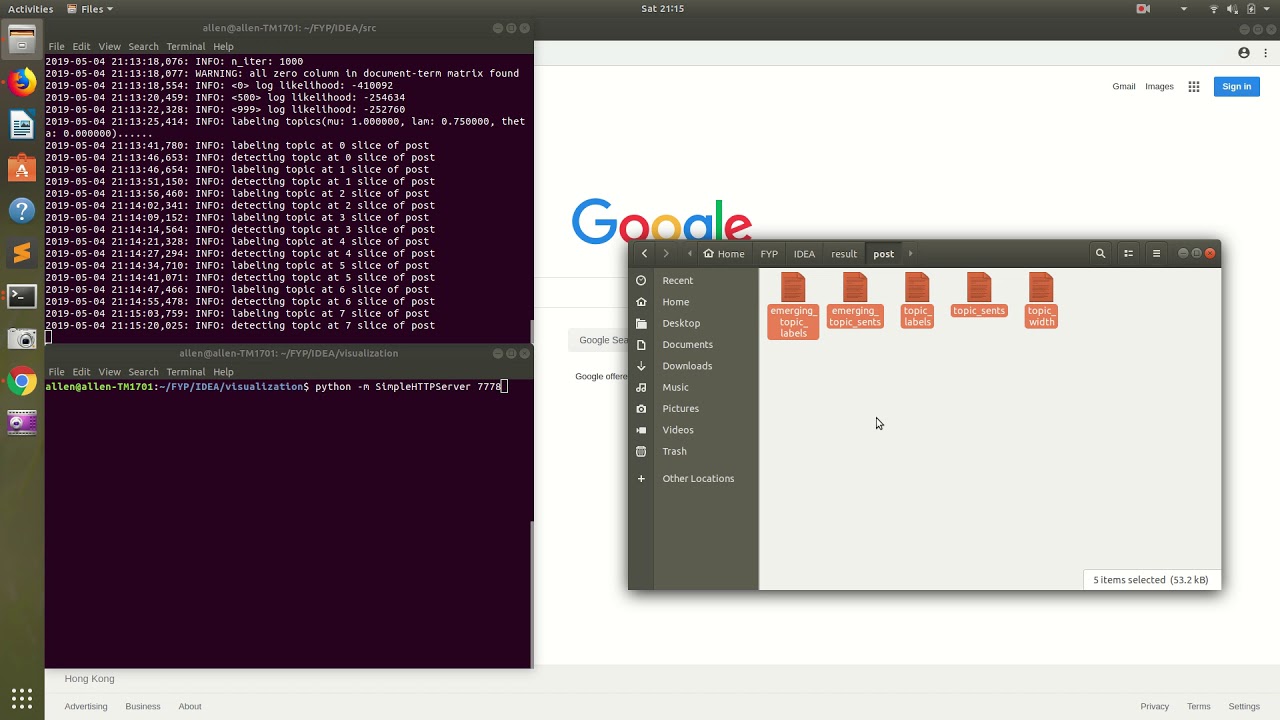Switch to Google Chrome in the dock

tap(22, 381)
